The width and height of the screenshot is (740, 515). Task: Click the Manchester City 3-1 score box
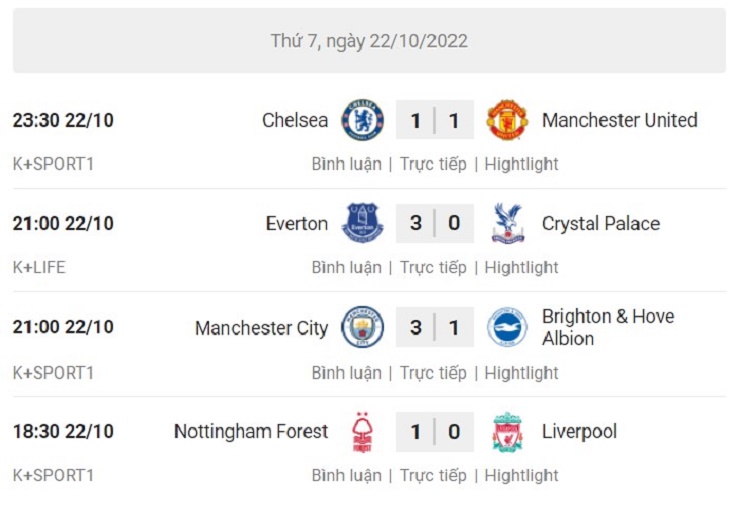tap(434, 327)
